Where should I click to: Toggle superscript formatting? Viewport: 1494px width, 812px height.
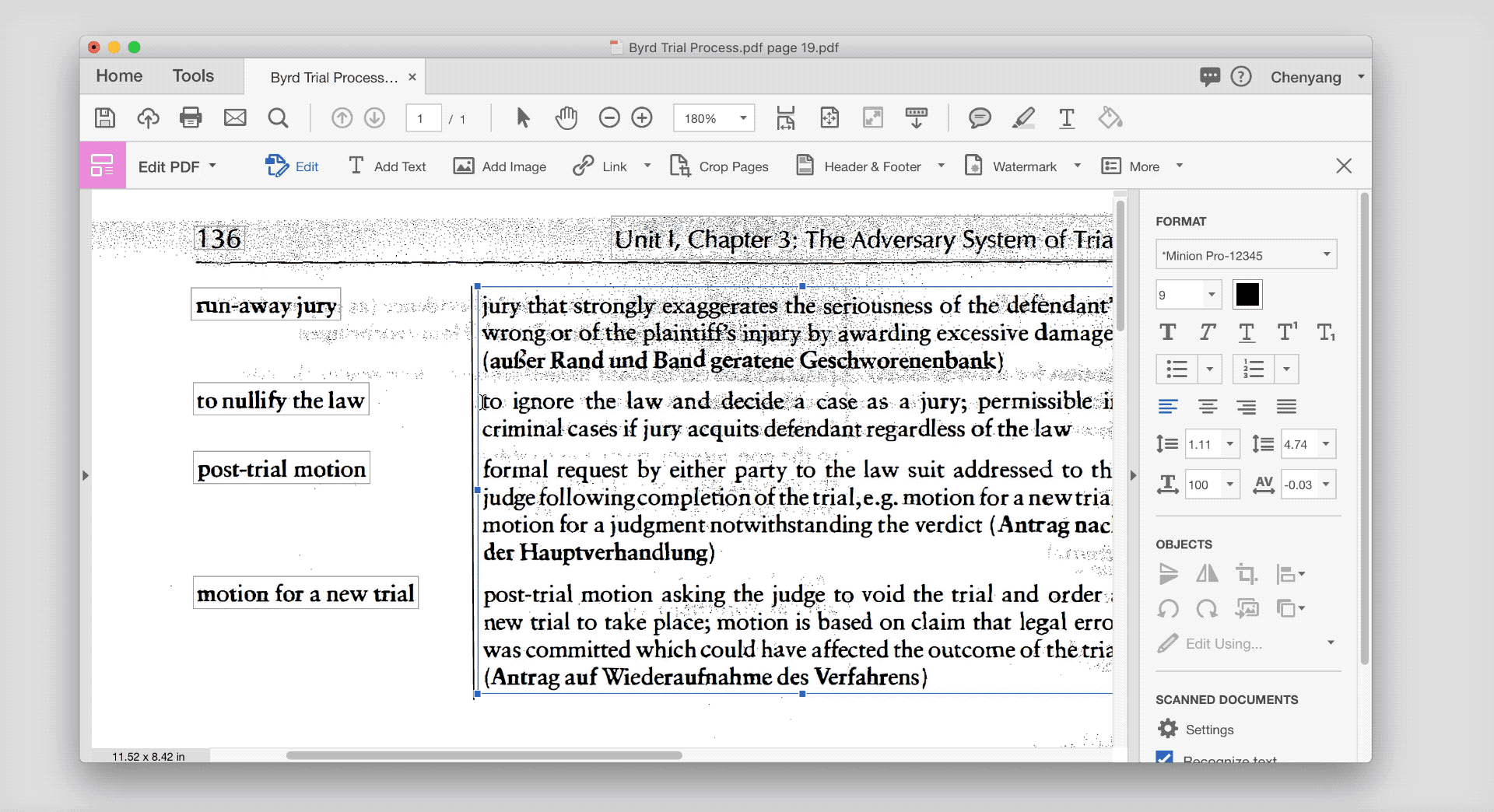[1287, 332]
